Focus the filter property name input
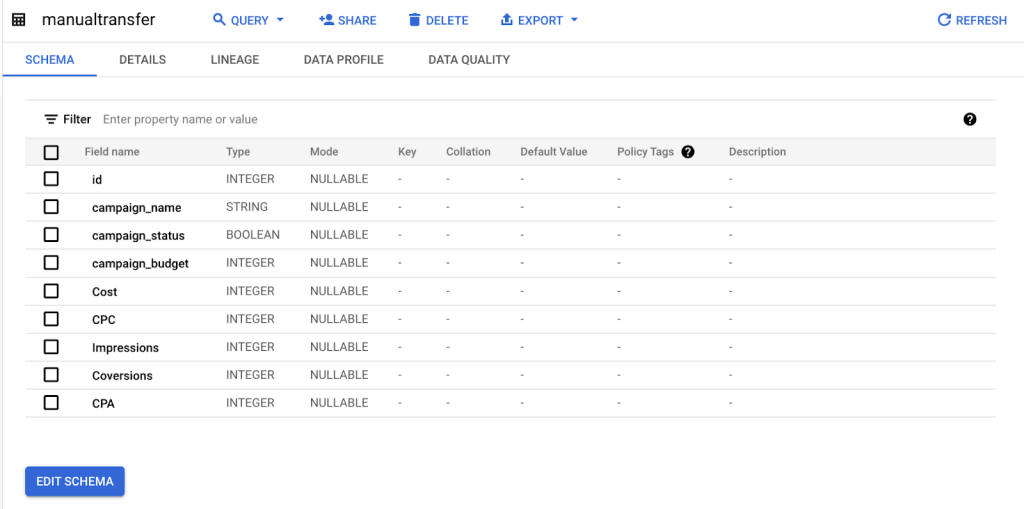 click(x=522, y=120)
